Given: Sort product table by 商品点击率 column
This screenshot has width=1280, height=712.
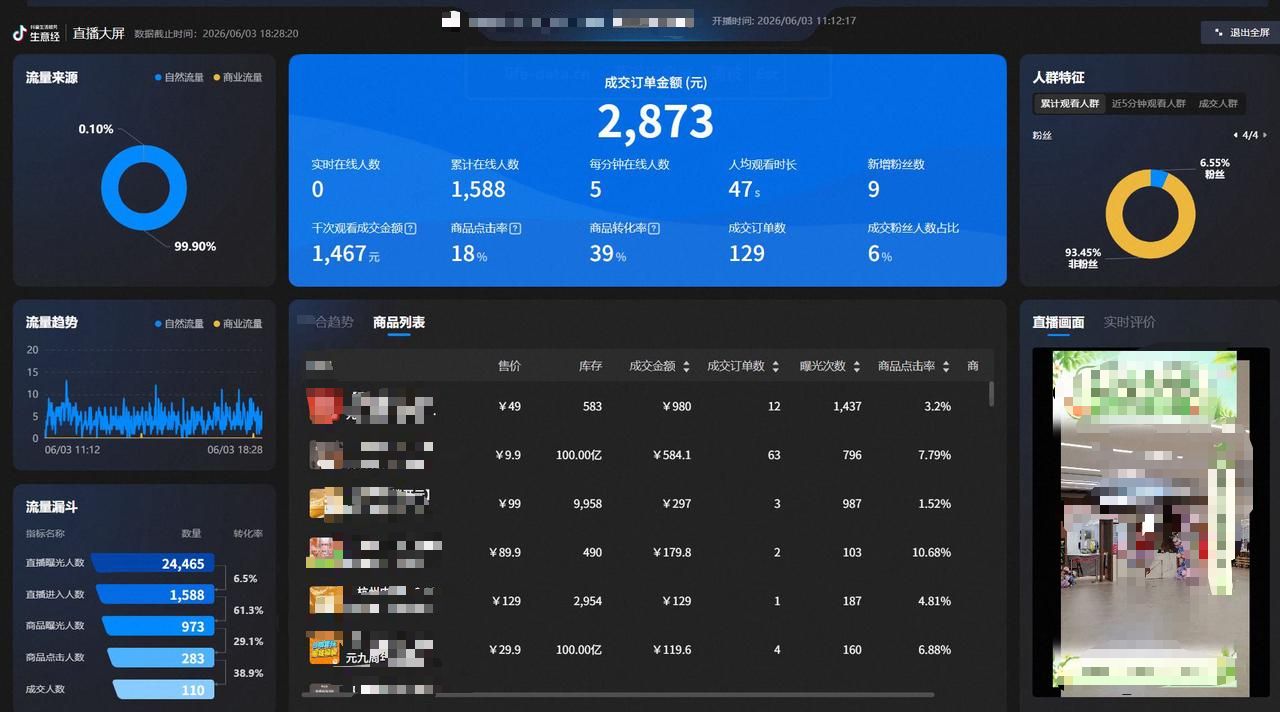Looking at the screenshot, I should click(x=945, y=367).
